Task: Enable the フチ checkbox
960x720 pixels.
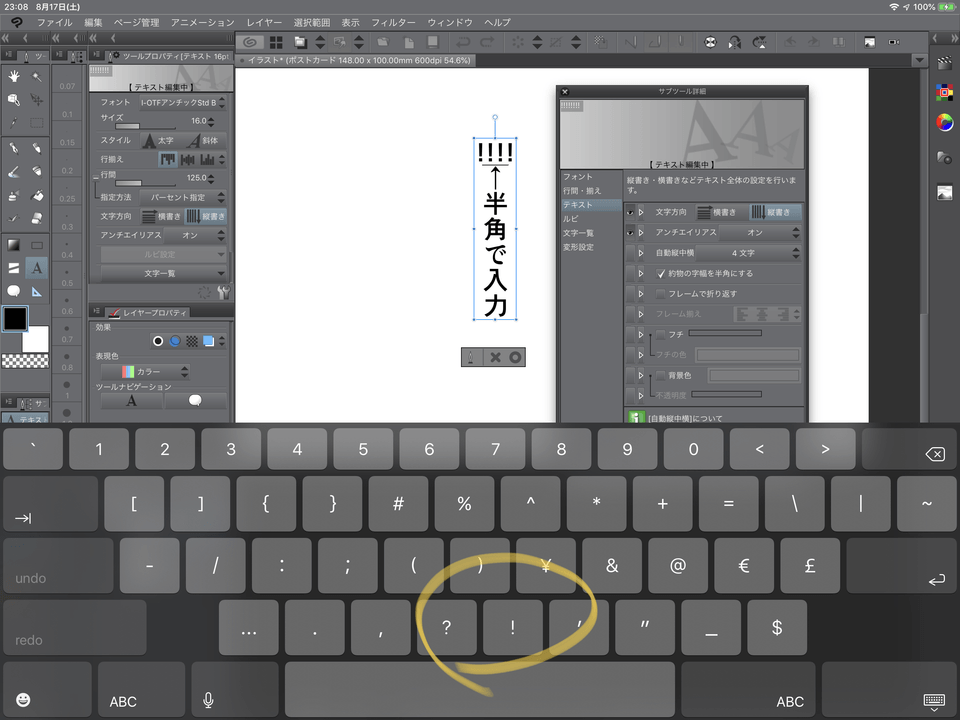Action: point(661,334)
